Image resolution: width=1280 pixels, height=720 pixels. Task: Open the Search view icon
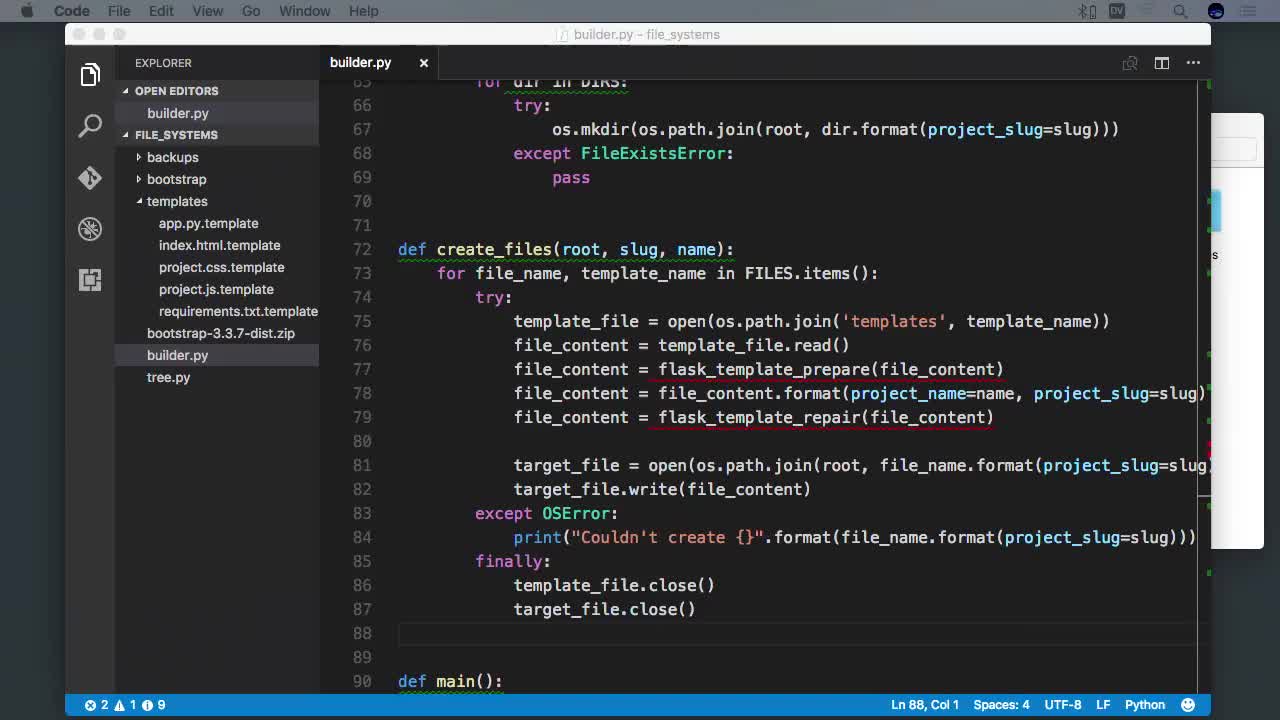(x=90, y=126)
